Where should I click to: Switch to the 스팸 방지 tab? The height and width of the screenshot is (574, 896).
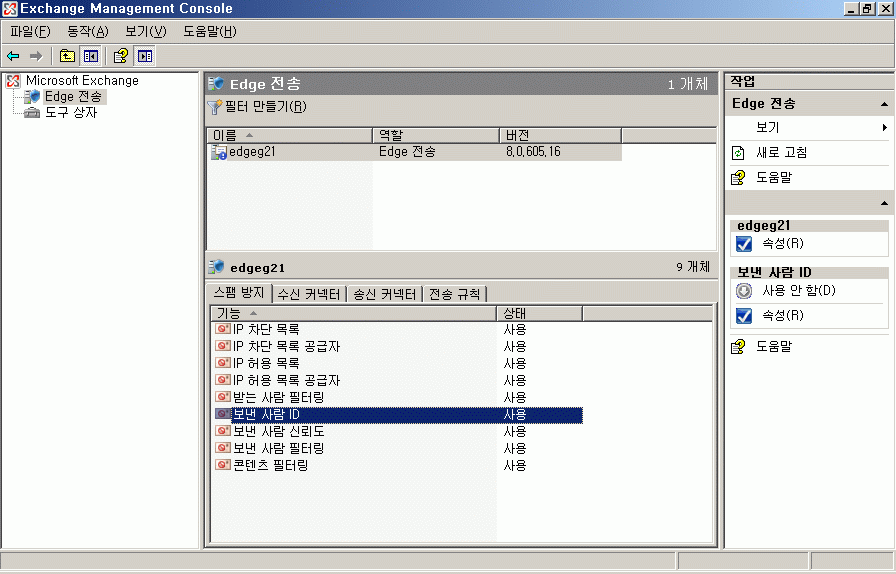(x=239, y=293)
